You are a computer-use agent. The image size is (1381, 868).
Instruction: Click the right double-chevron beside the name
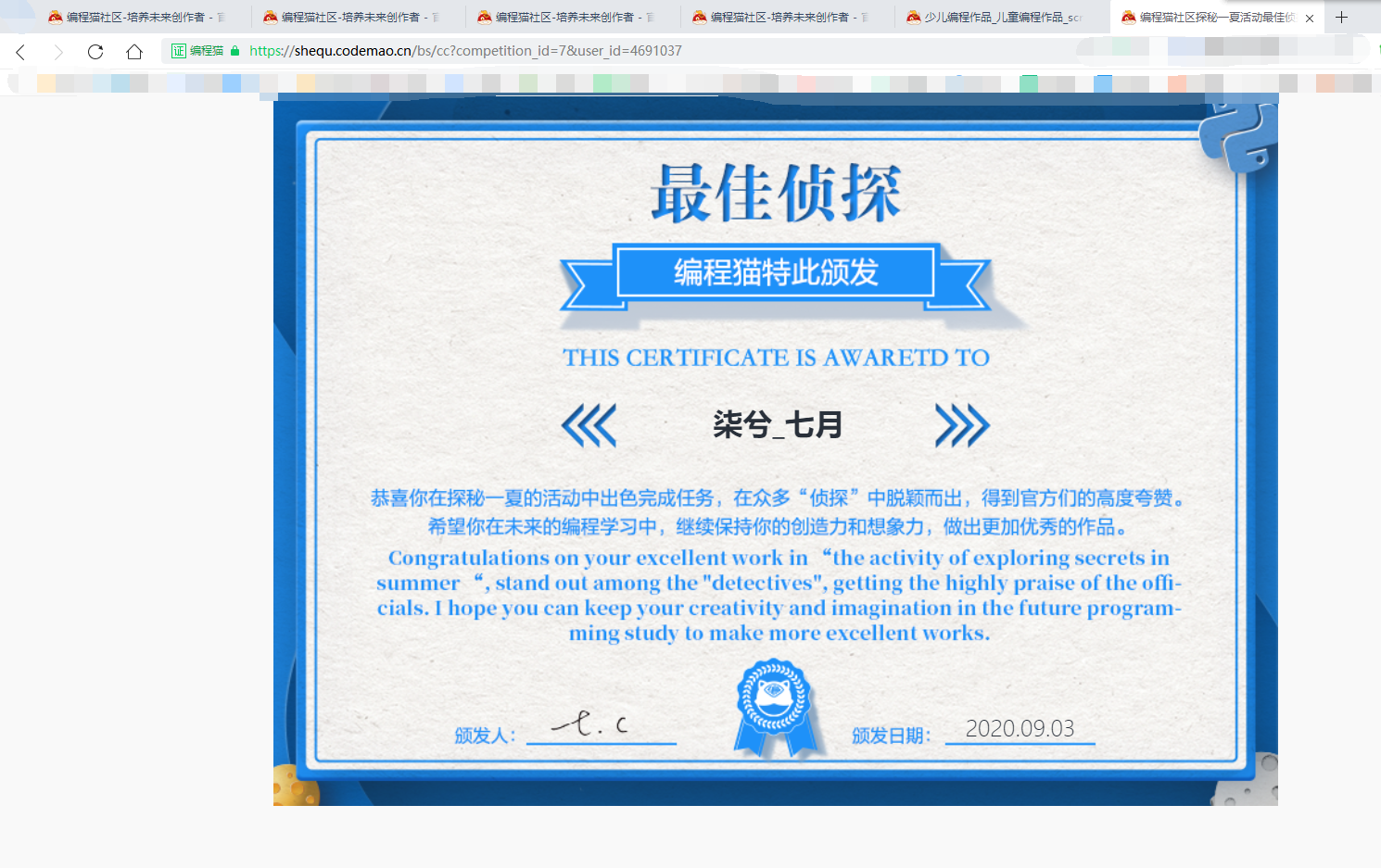962,425
